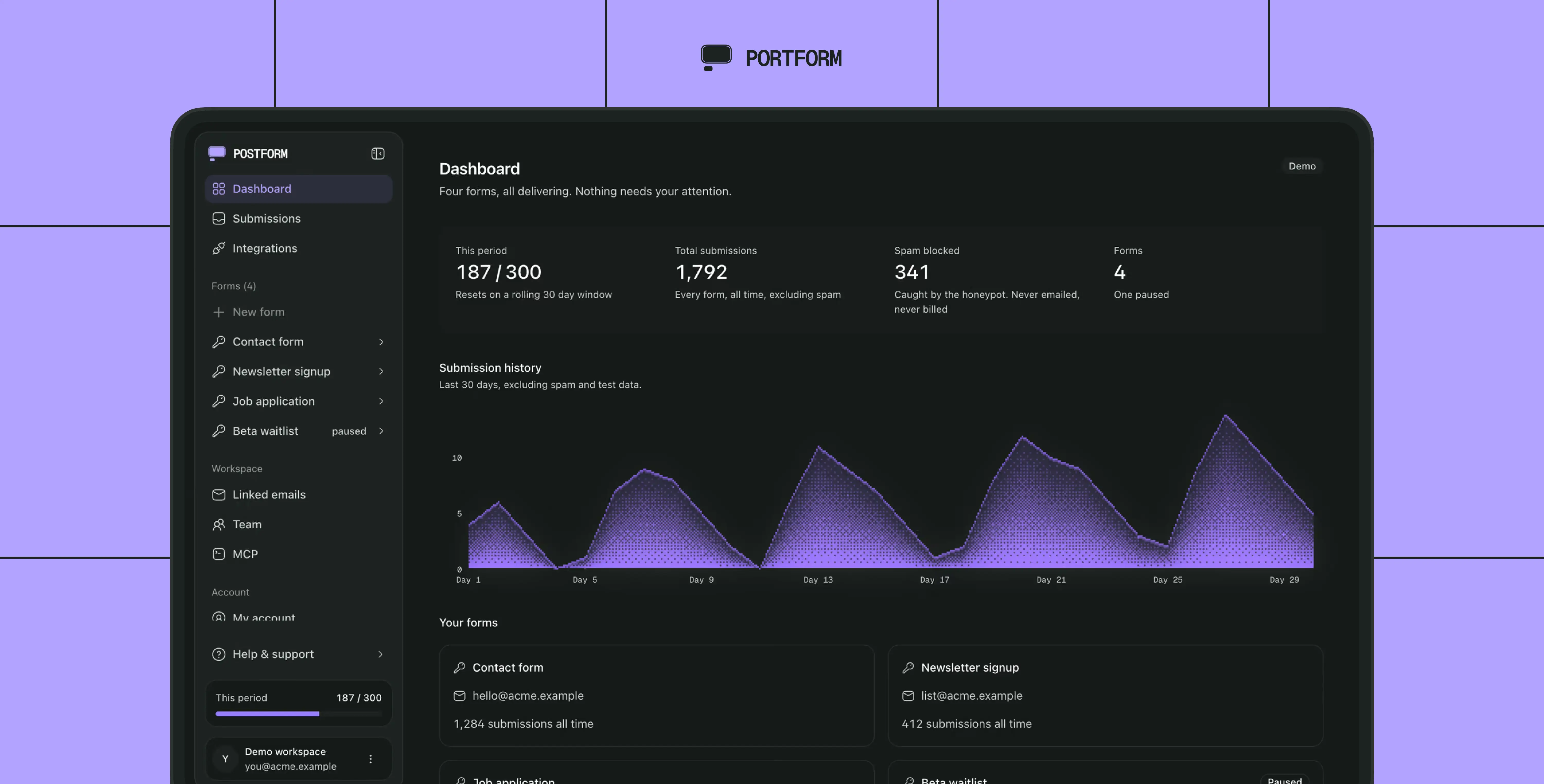Screen dimensions: 1544x784
Task: Click the Dashboard grid icon in the sidebar
Action: coord(219,189)
